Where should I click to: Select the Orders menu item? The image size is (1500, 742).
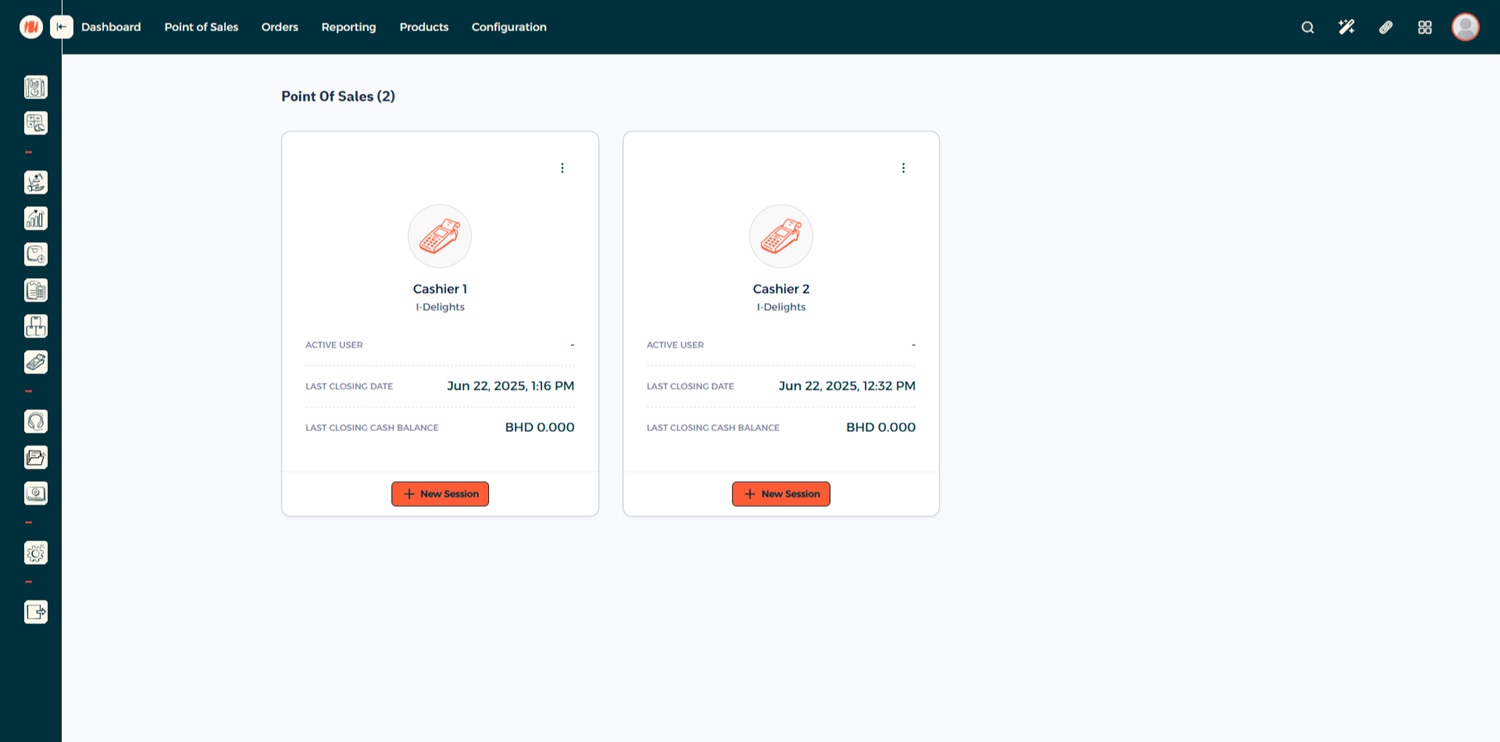[x=280, y=27]
